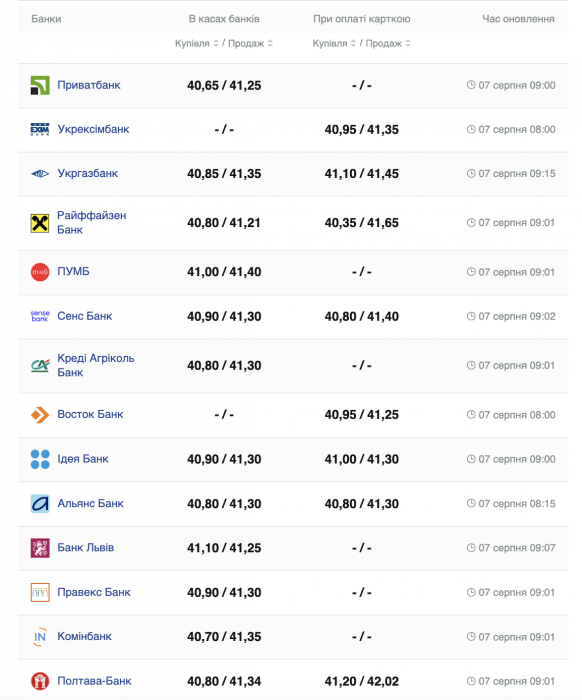Image resolution: width=582 pixels, height=700 pixels.
Task: Open the ПУМБ bank link
Action: coord(73,271)
